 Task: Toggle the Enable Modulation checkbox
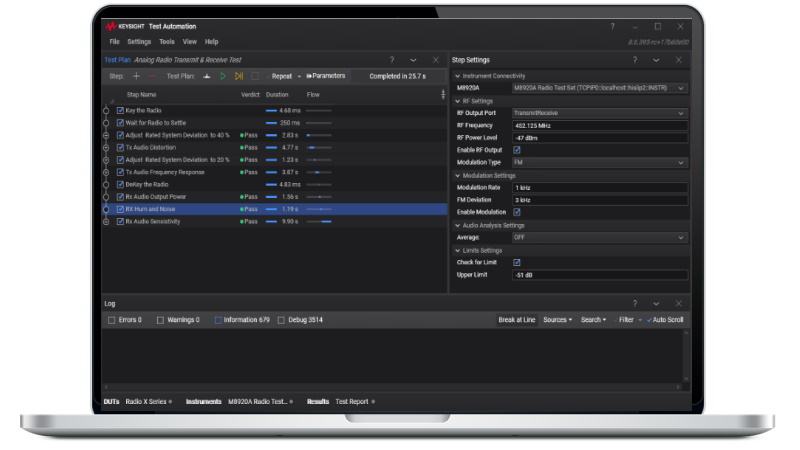pyautogui.click(x=517, y=212)
